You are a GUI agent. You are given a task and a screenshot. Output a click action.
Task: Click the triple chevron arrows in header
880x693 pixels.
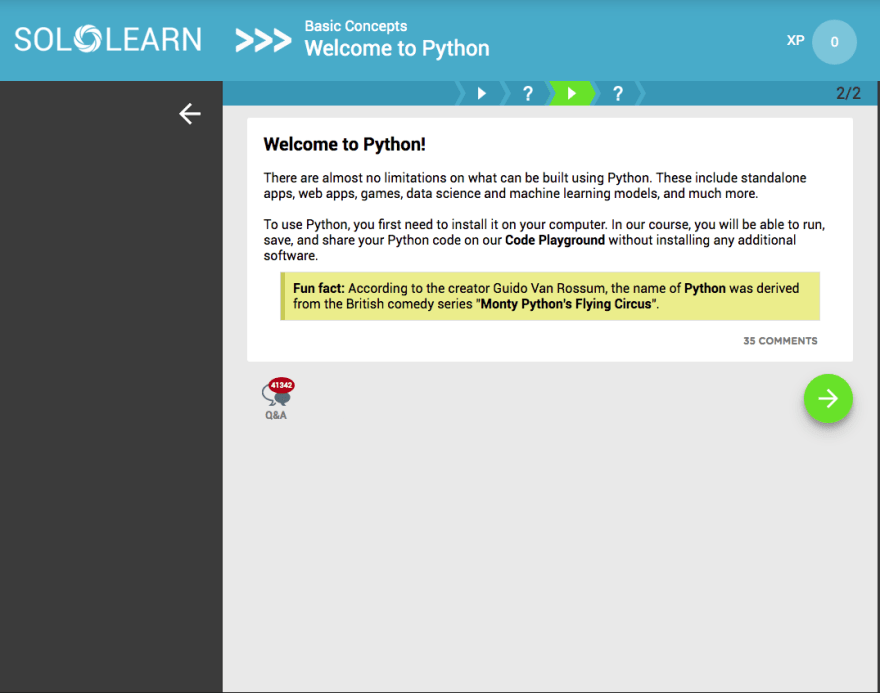(263, 40)
